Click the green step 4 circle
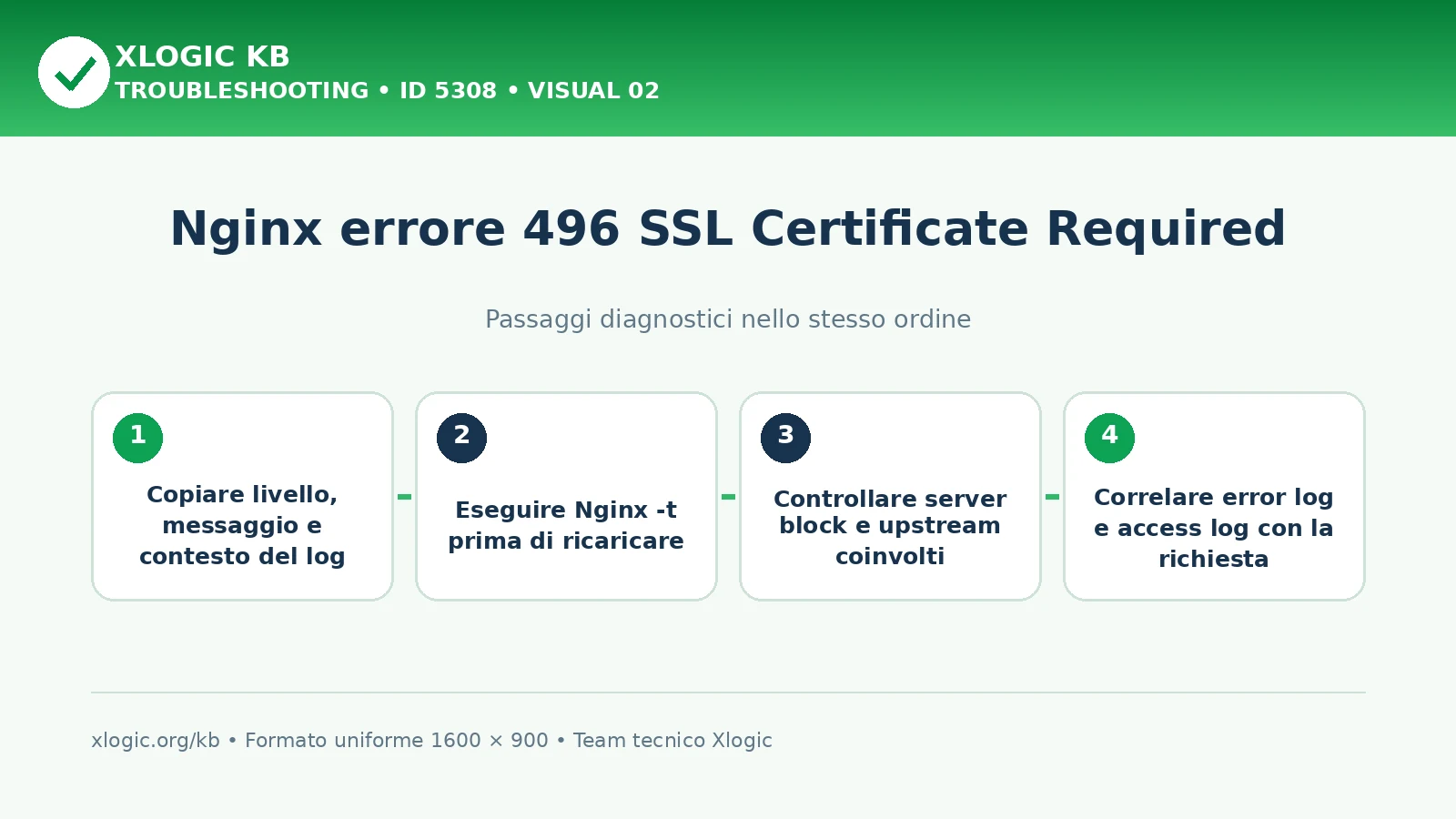Image resolution: width=1456 pixels, height=819 pixels. pyautogui.click(x=1110, y=438)
